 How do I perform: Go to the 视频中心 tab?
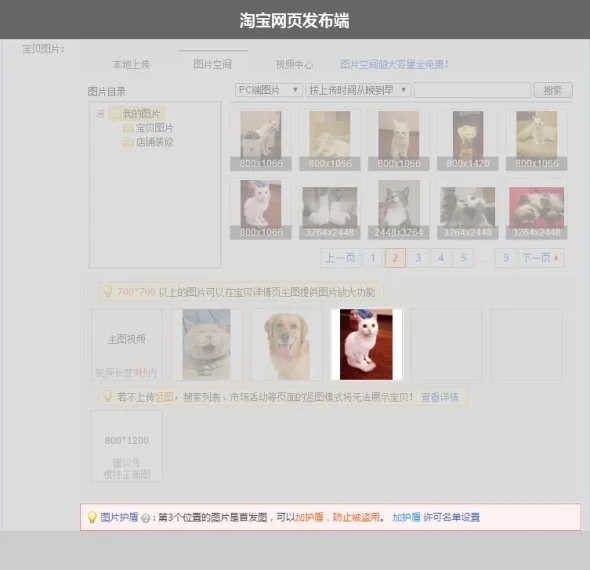[x=294, y=64]
